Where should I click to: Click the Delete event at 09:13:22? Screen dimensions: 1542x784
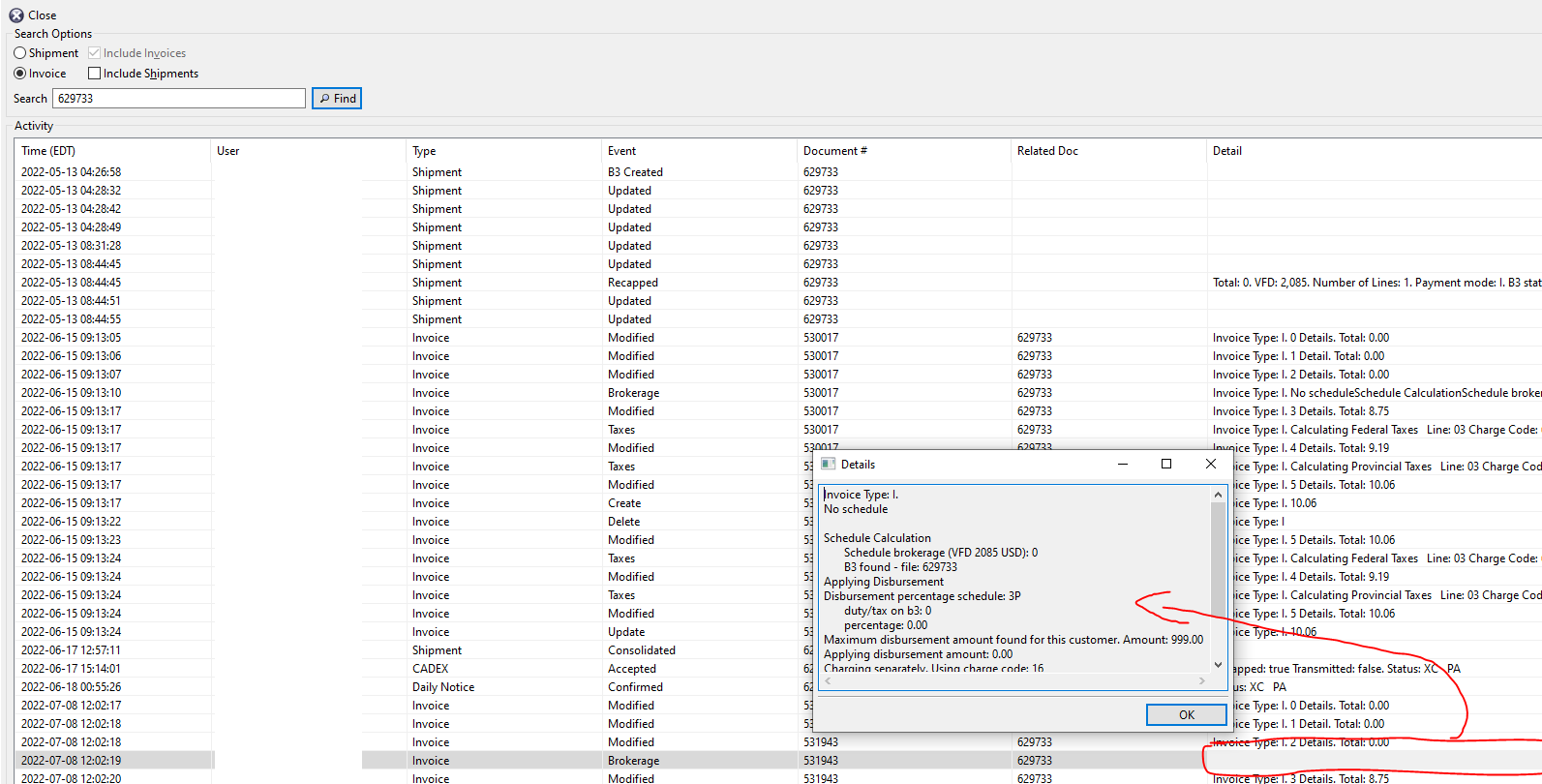624,522
